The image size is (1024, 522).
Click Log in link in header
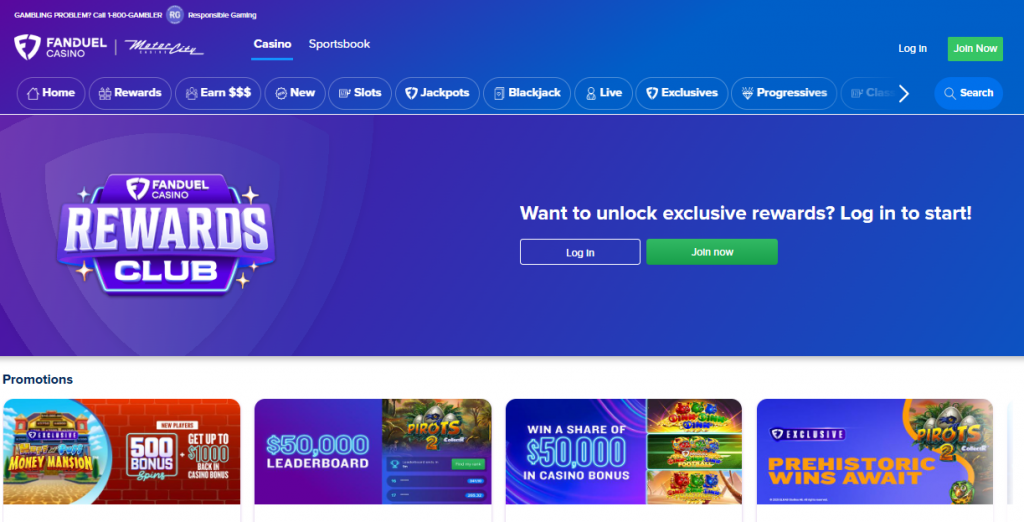point(912,48)
